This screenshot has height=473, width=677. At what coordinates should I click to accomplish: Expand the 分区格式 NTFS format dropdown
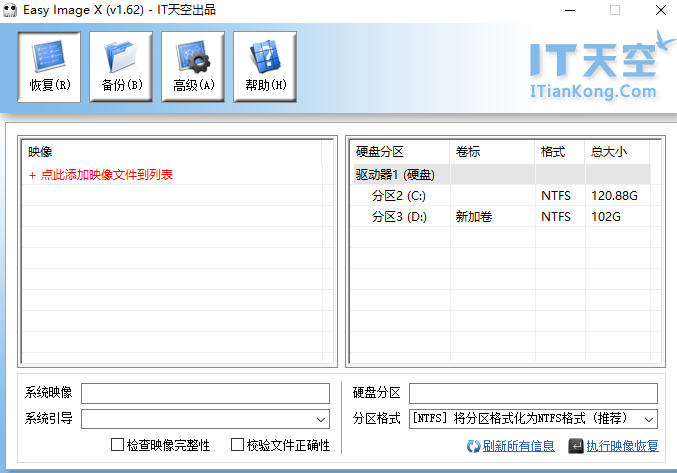(649, 419)
